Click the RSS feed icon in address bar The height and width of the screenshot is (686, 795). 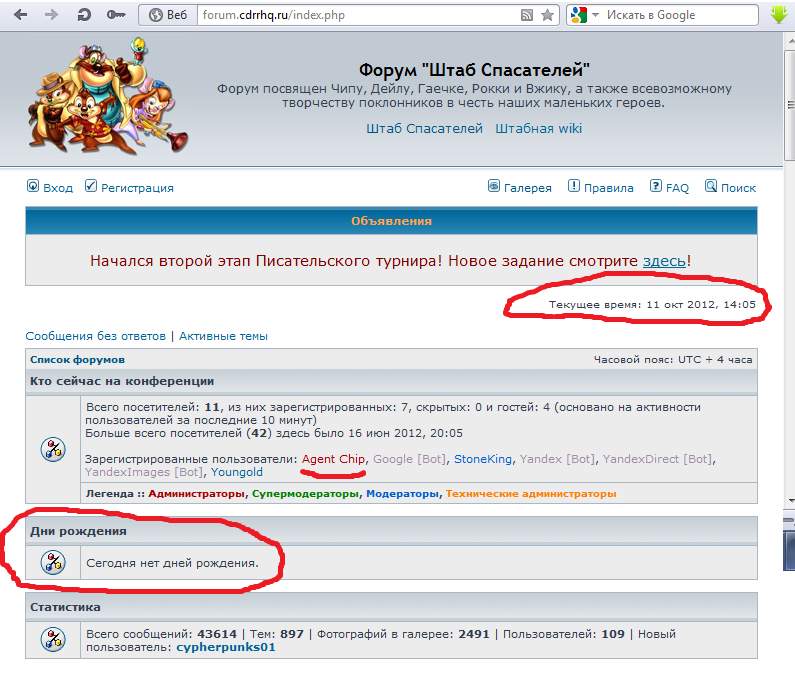click(527, 15)
